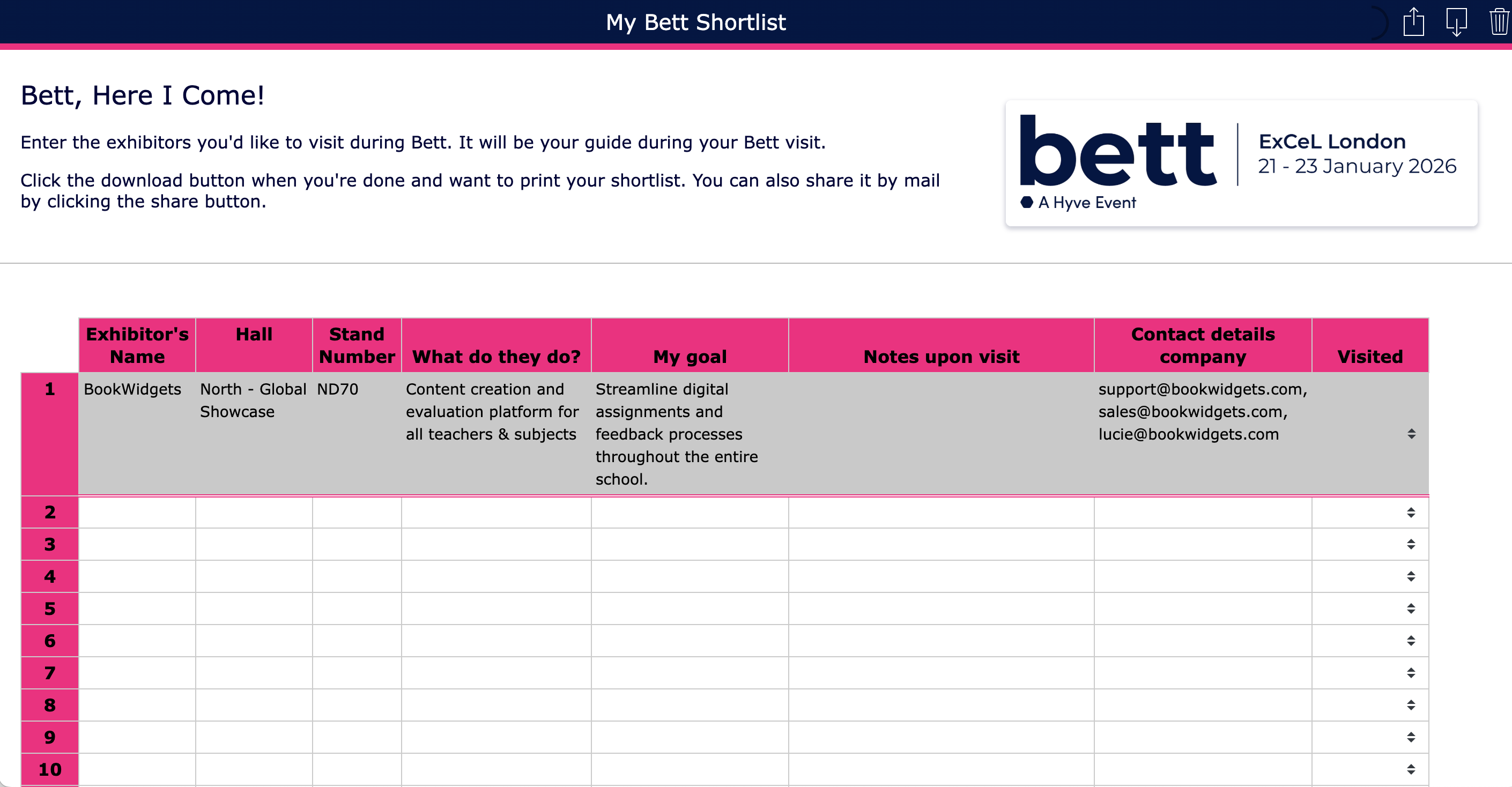Image resolution: width=1512 pixels, height=787 pixels.
Task: Click the "North - Global Showcase" hall cell
Action: click(254, 400)
